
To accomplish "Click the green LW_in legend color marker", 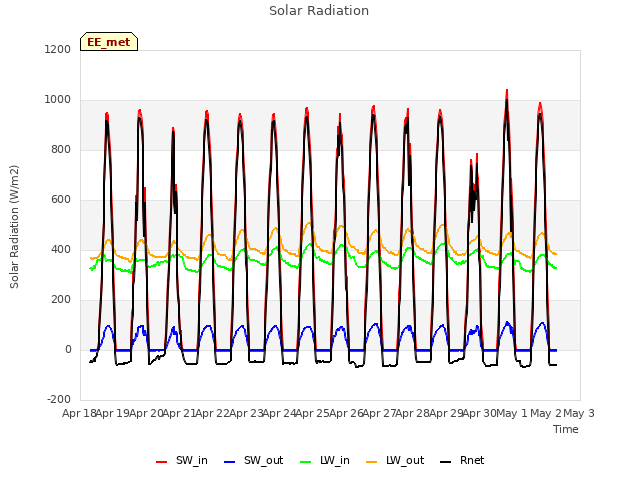I will (x=306, y=462).
